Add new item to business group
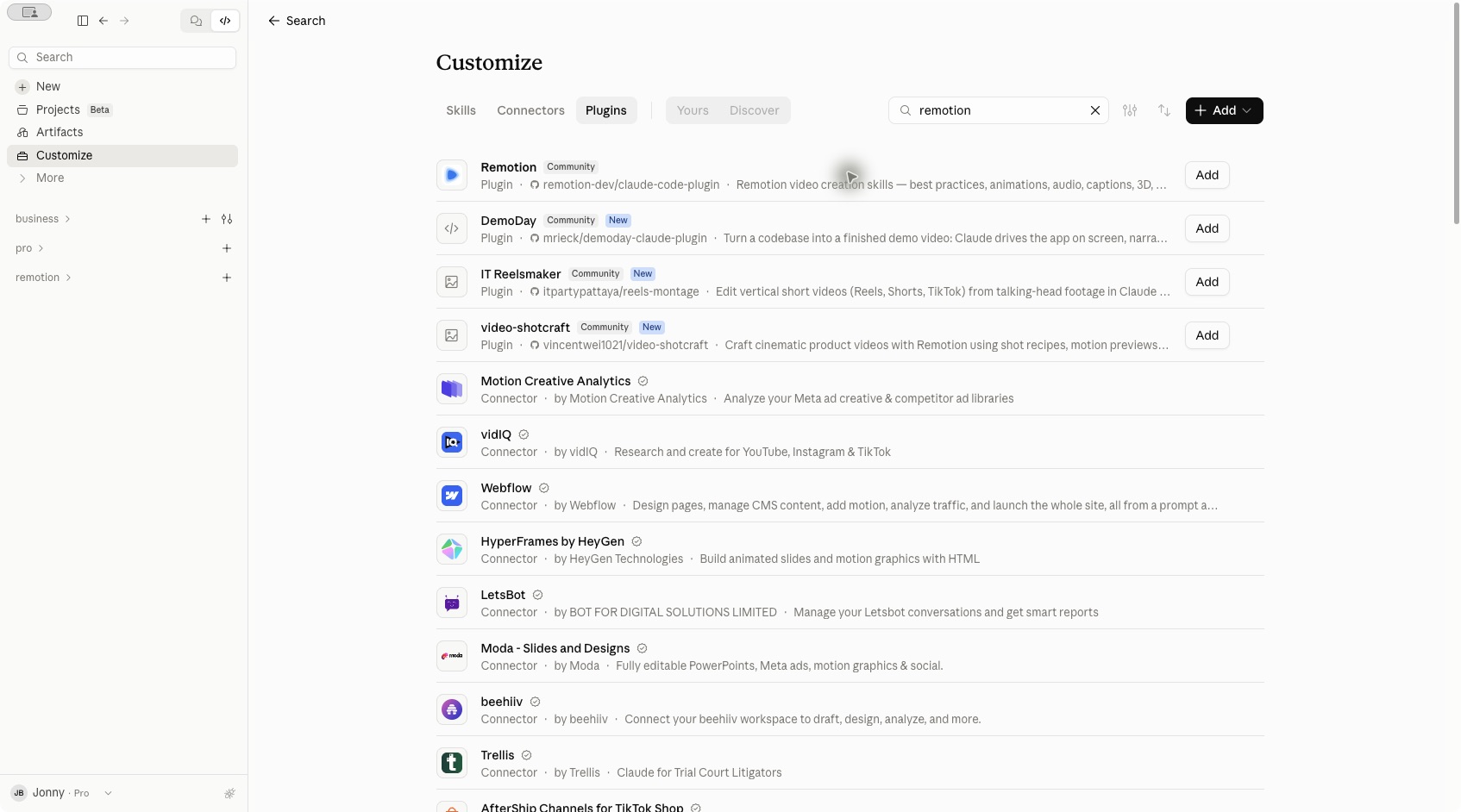This screenshot has height=812, width=1461. click(206, 219)
